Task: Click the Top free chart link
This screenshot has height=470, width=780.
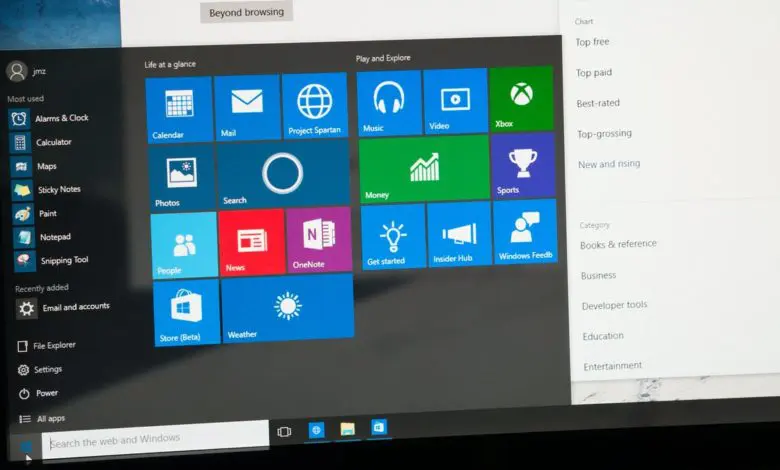Action: [x=592, y=42]
